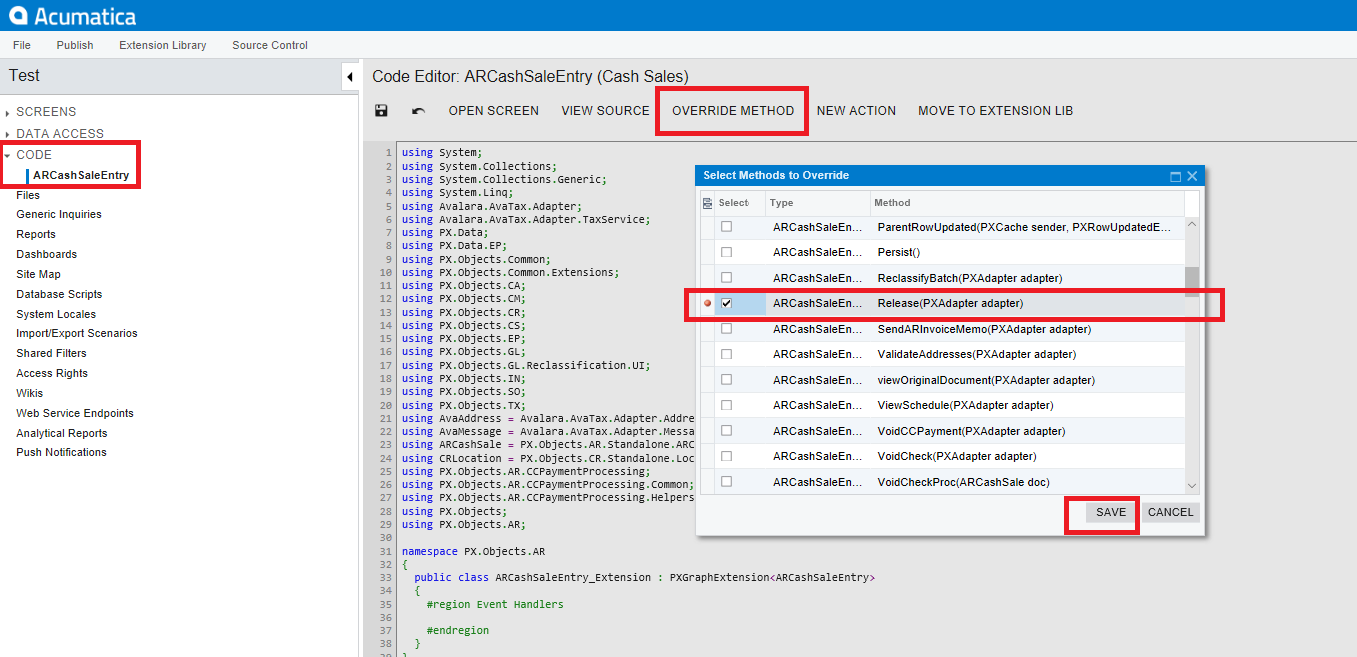Check the VoidCCPayment method checkbox
1357x657 pixels.
[x=726, y=431]
